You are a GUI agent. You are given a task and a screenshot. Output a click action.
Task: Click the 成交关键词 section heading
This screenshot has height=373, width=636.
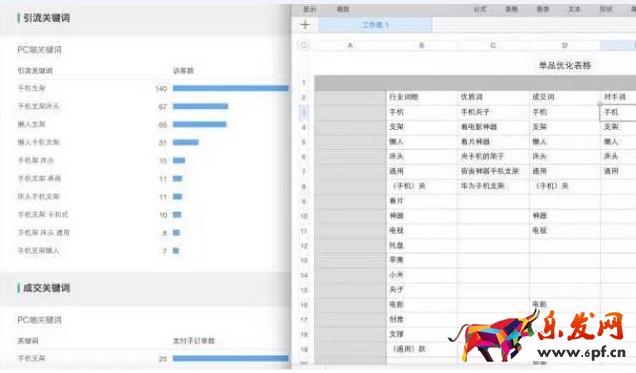(46, 288)
